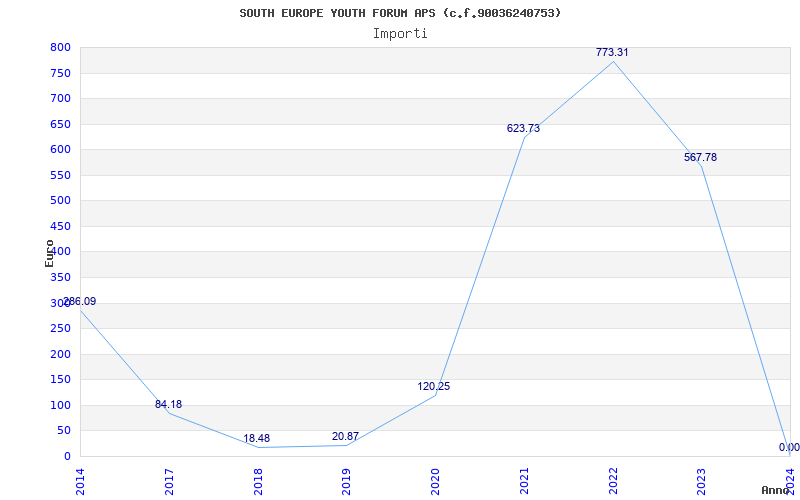Click the 0 y-axis tick label
This screenshot has height=500, width=800.
[67, 456]
